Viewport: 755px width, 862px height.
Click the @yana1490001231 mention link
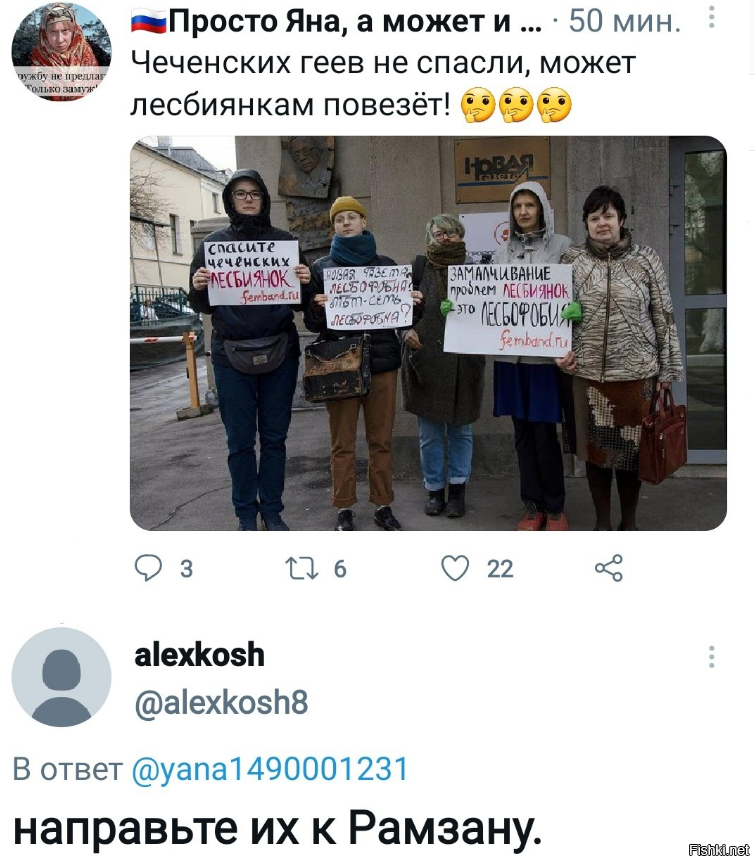(270, 769)
